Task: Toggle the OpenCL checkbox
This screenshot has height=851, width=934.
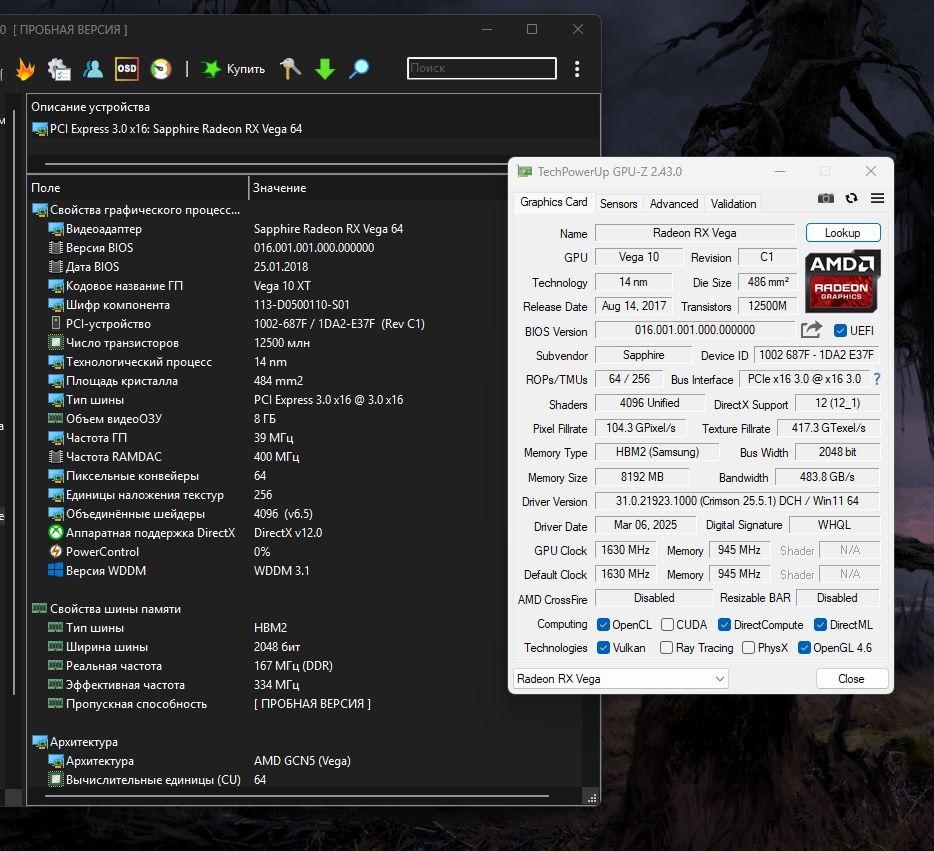Action: coord(603,624)
